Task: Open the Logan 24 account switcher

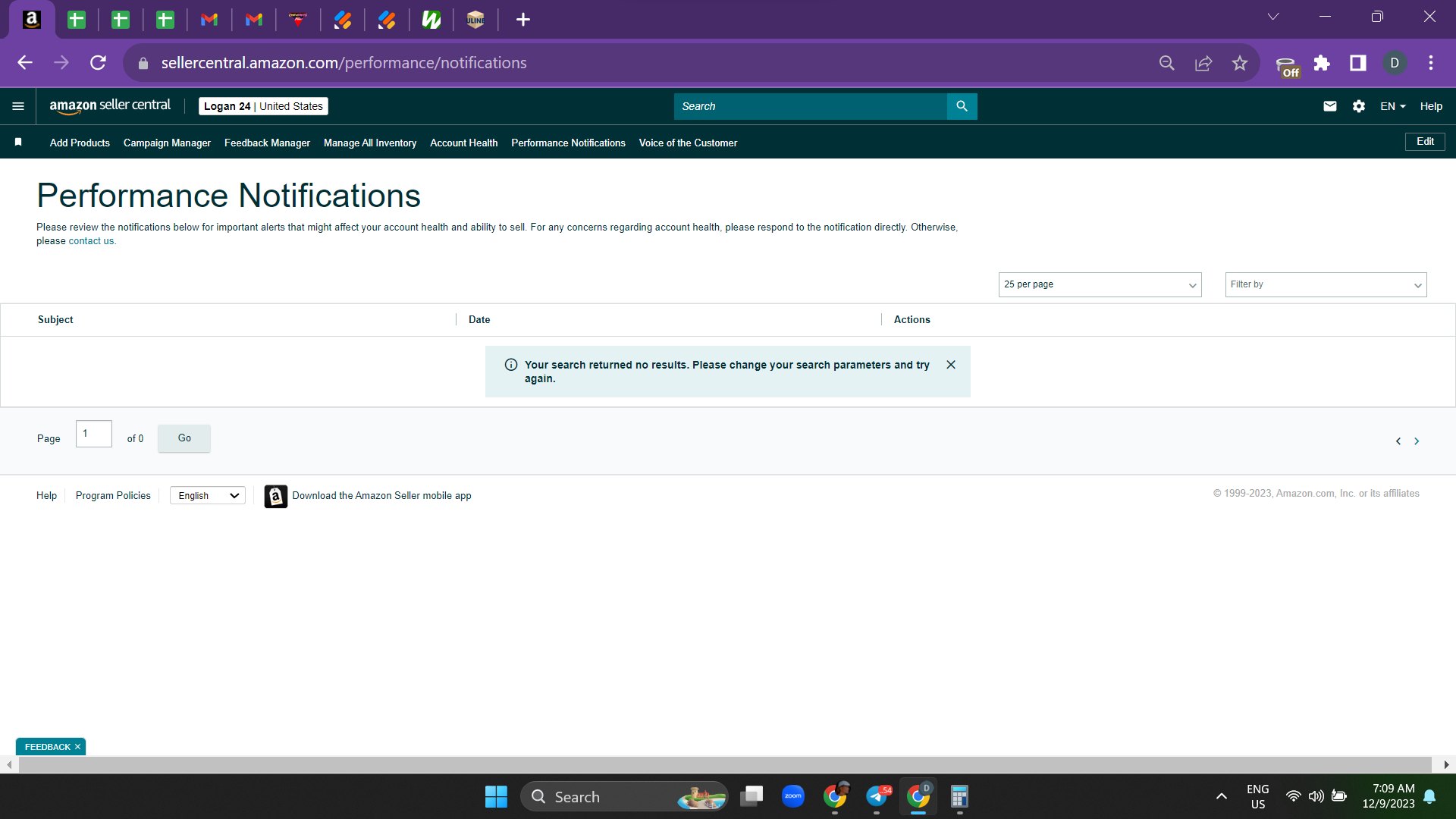Action: [263, 106]
